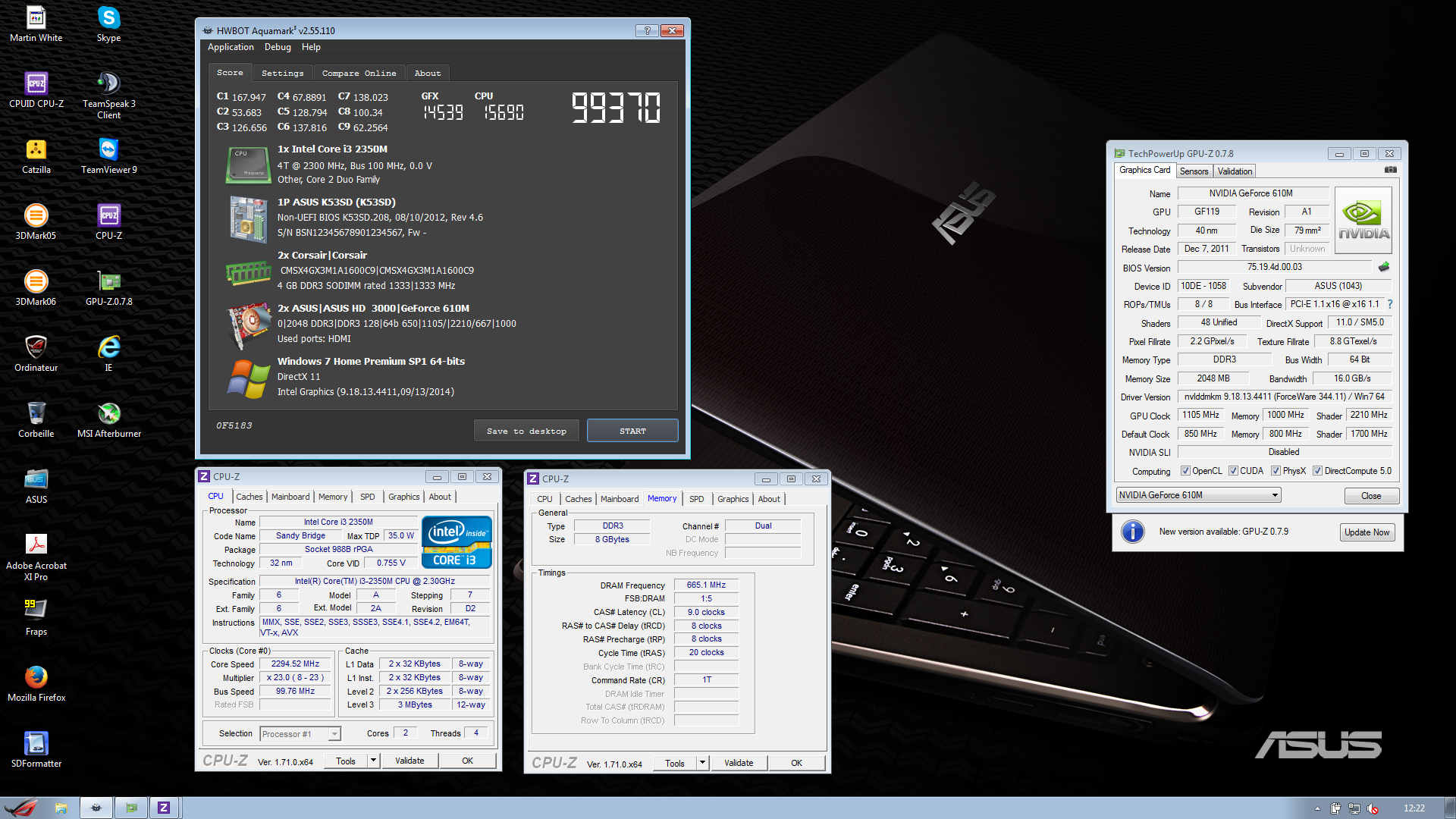The image size is (1456, 819).
Task: Open the Ordinateur desktop icon
Action: (x=36, y=353)
